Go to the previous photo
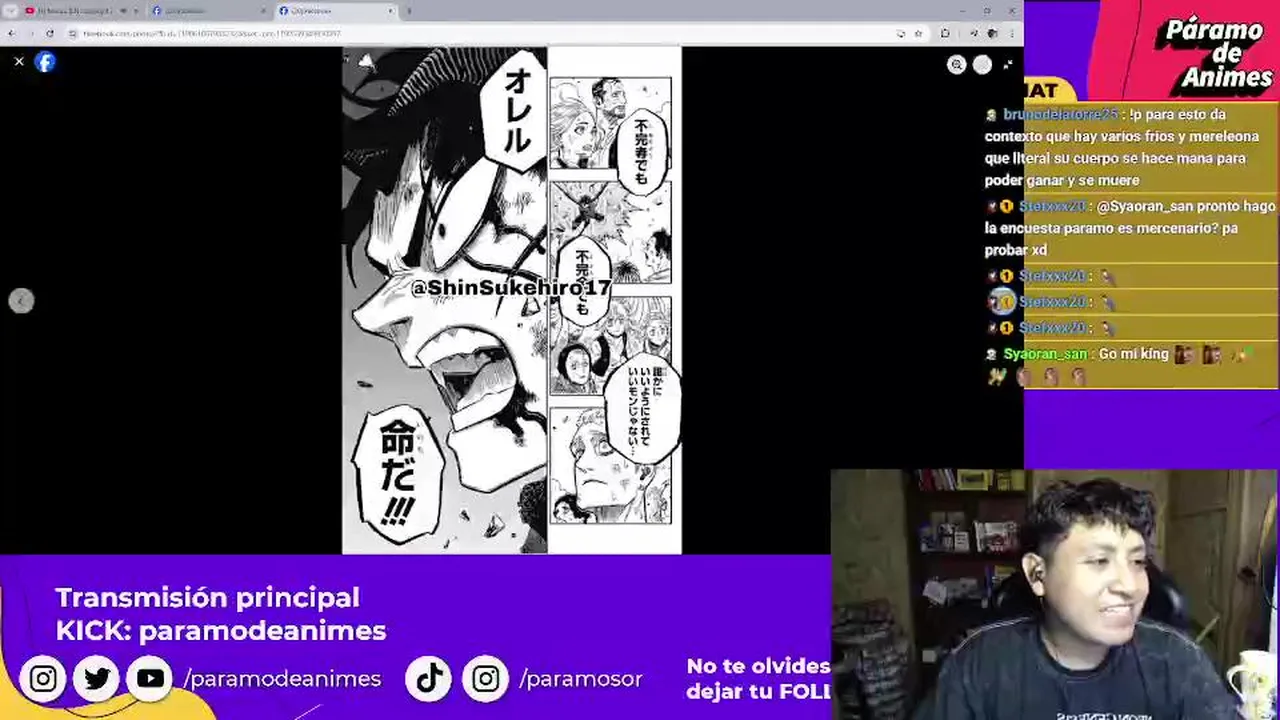This screenshot has height=720, width=1280. click(x=21, y=301)
